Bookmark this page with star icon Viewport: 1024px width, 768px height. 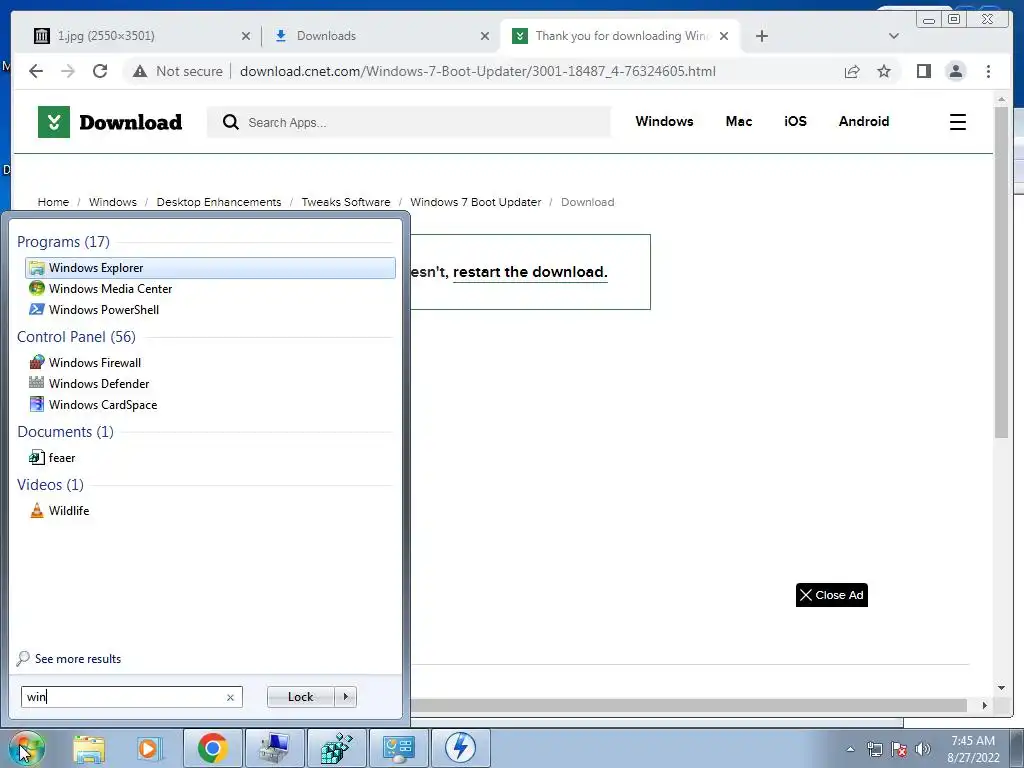pyautogui.click(x=884, y=71)
